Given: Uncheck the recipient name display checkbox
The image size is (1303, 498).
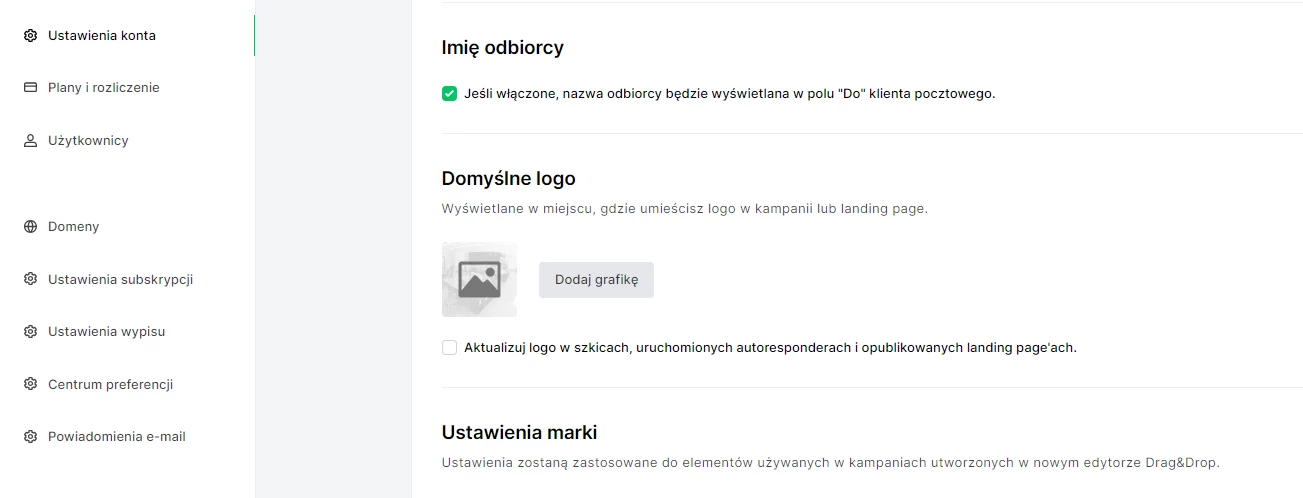Looking at the screenshot, I should (x=450, y=94).
